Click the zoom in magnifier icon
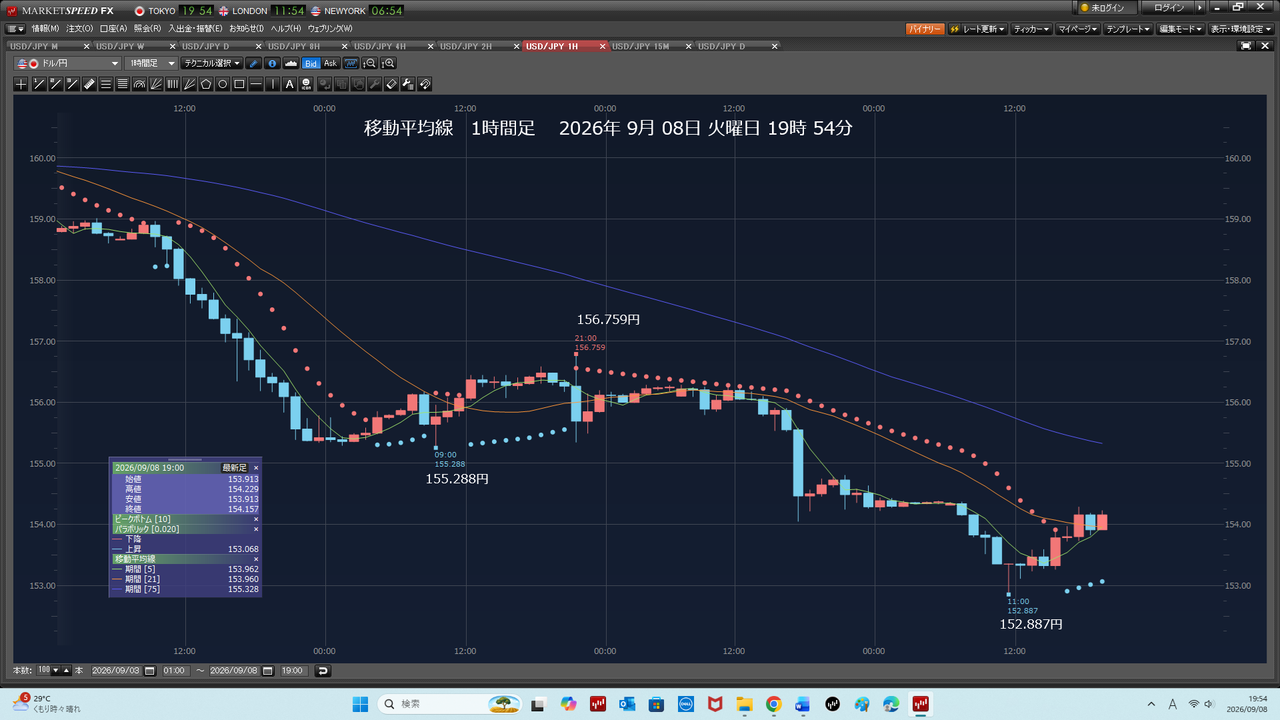 [388, 63]
